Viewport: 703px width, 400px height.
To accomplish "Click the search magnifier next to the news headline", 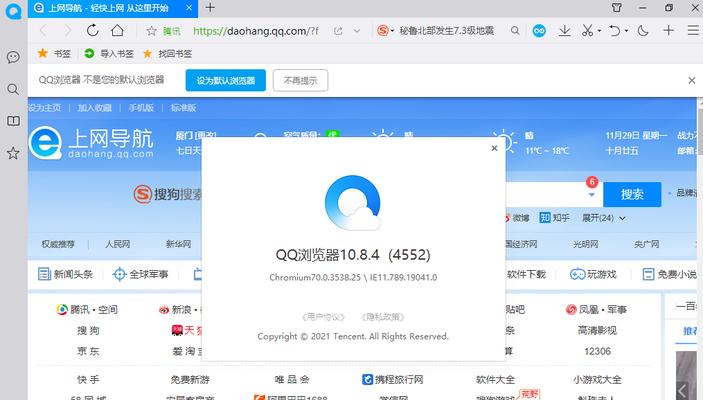I will (x=515, y=30).
